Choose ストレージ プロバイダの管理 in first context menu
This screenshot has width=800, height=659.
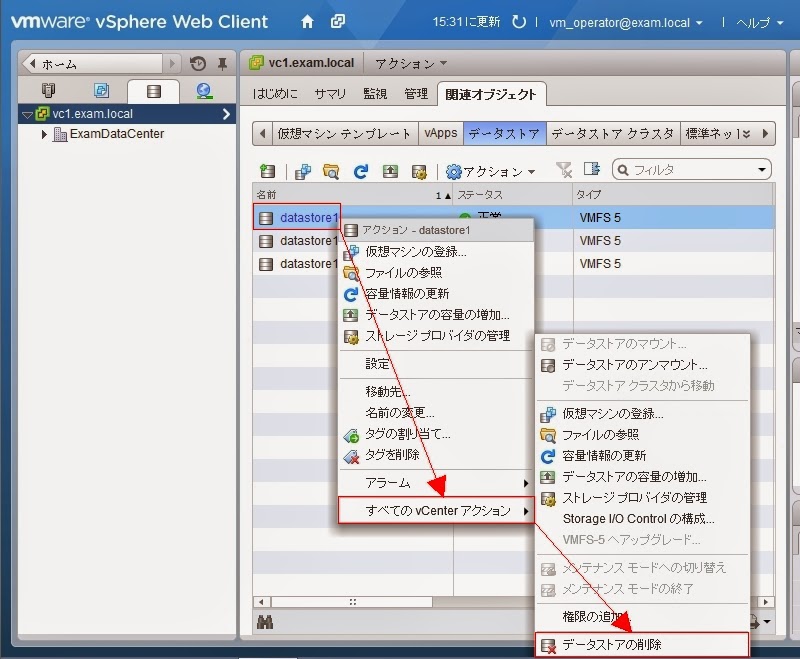point(437,336)
